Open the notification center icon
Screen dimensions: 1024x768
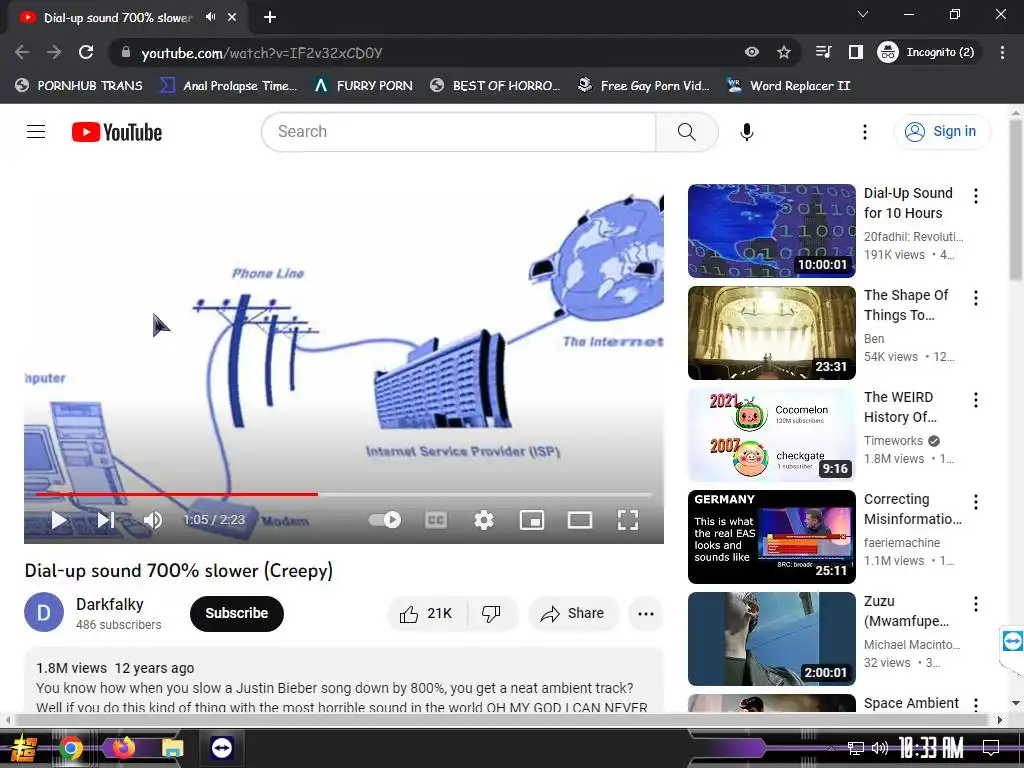click(991, 748)
